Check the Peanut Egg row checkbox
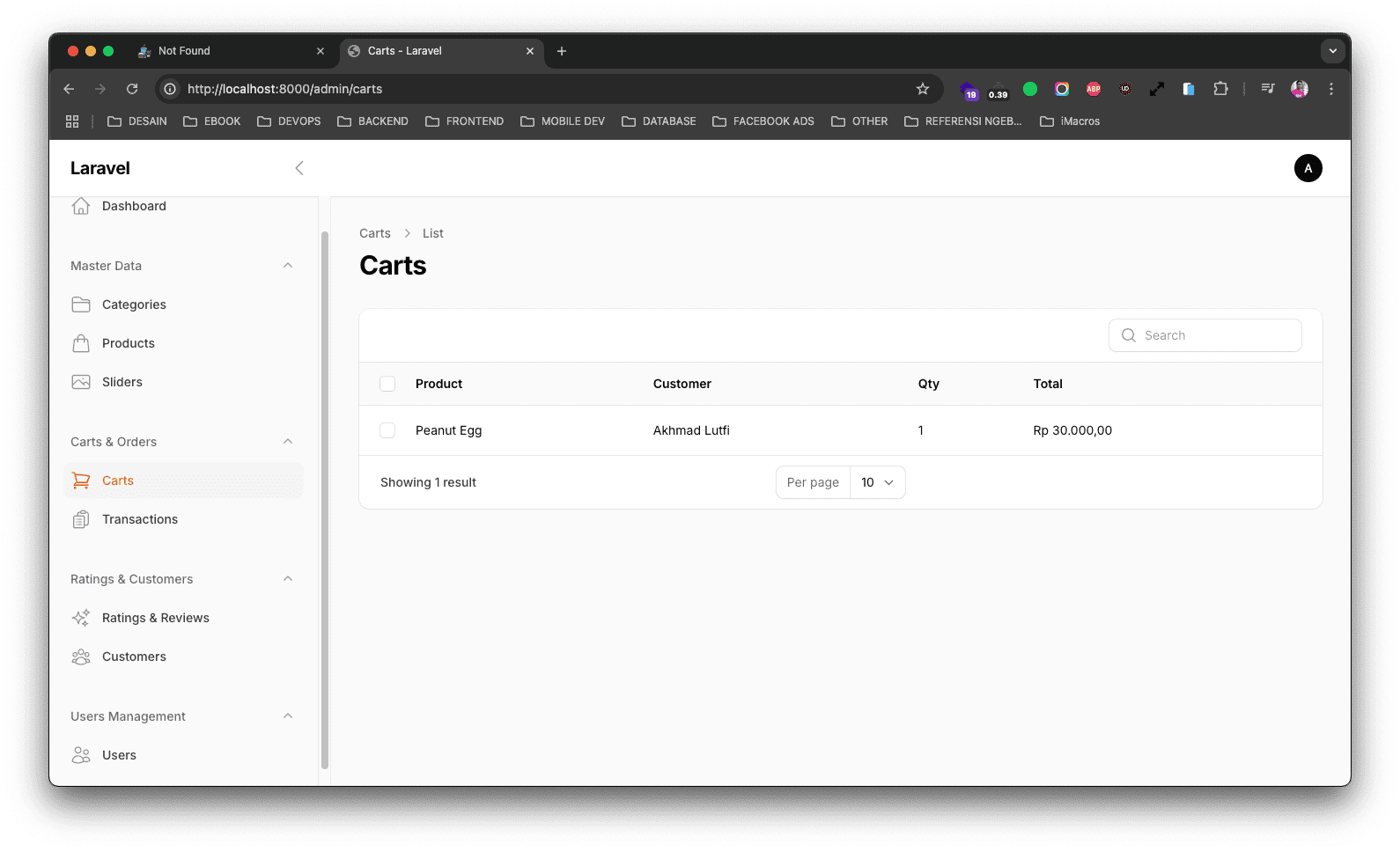 click(387, 430)
